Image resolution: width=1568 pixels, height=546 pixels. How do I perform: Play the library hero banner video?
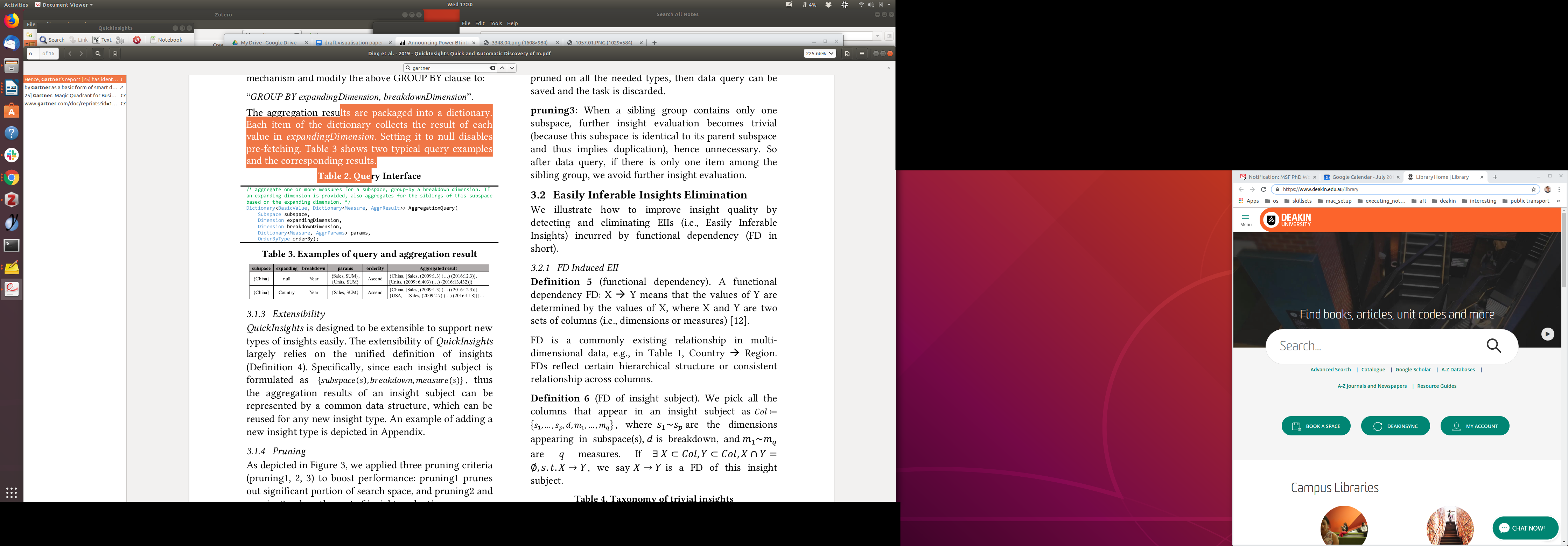point(1547,334)
